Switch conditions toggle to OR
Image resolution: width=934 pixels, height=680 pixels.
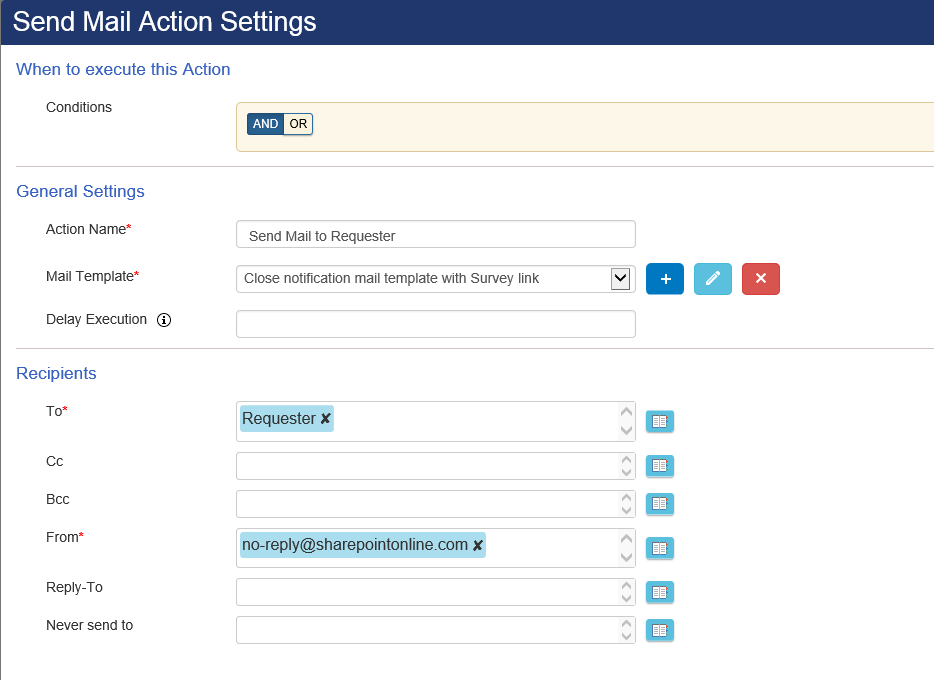point(298,124)
